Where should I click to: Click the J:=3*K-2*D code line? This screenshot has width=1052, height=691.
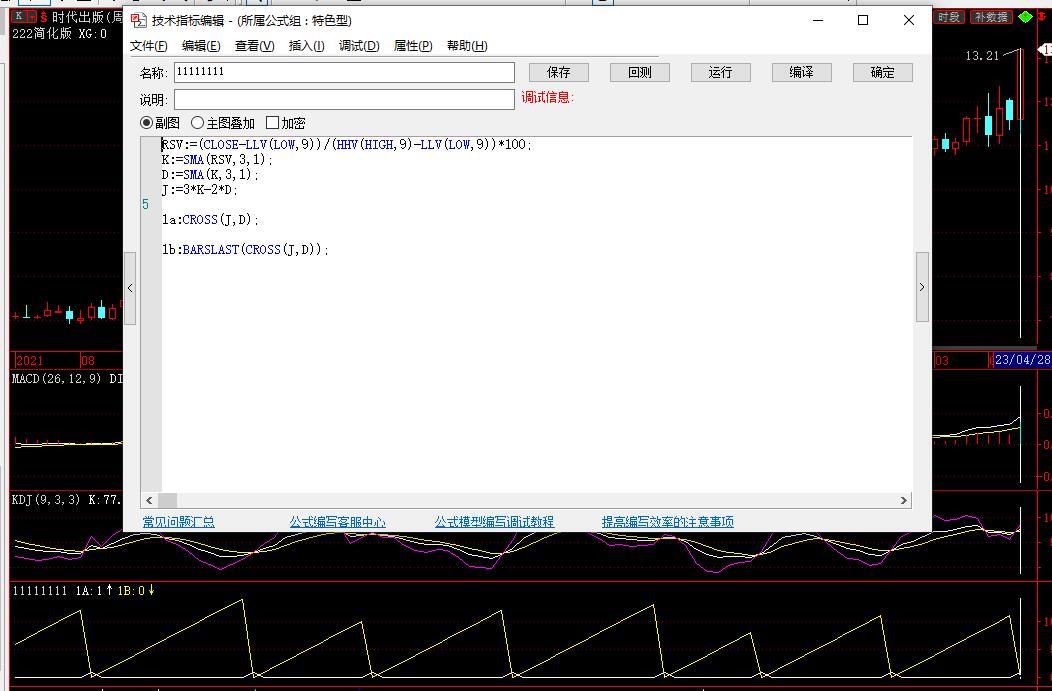[199, 190]
